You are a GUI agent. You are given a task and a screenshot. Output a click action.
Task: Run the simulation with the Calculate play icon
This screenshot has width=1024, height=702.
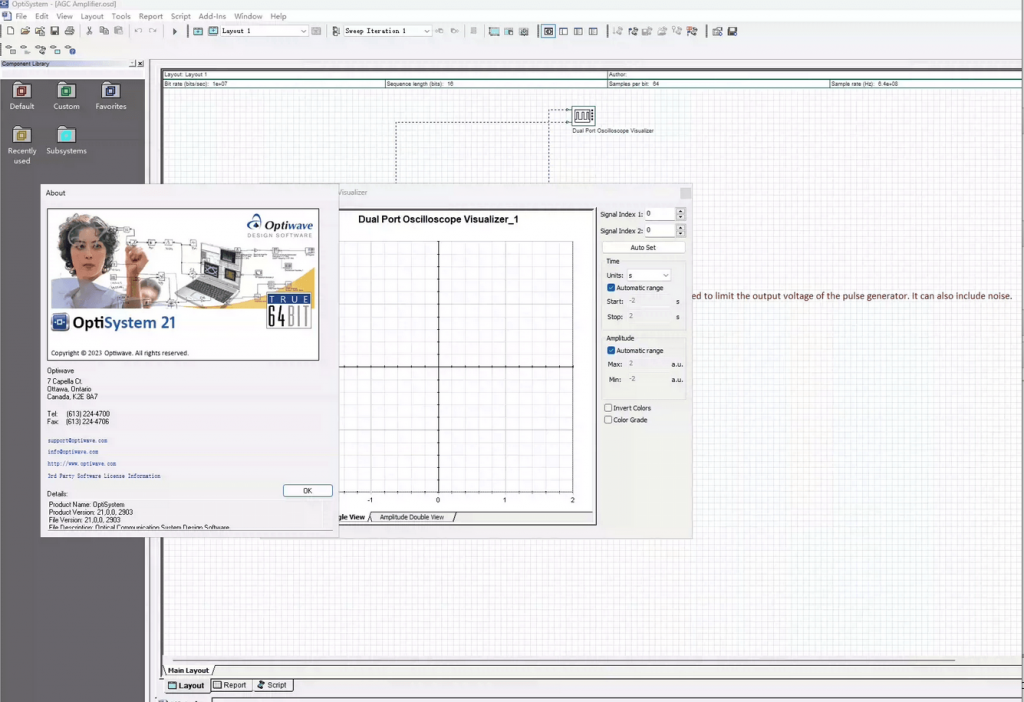pyautogui.click(x=174, y=31)
